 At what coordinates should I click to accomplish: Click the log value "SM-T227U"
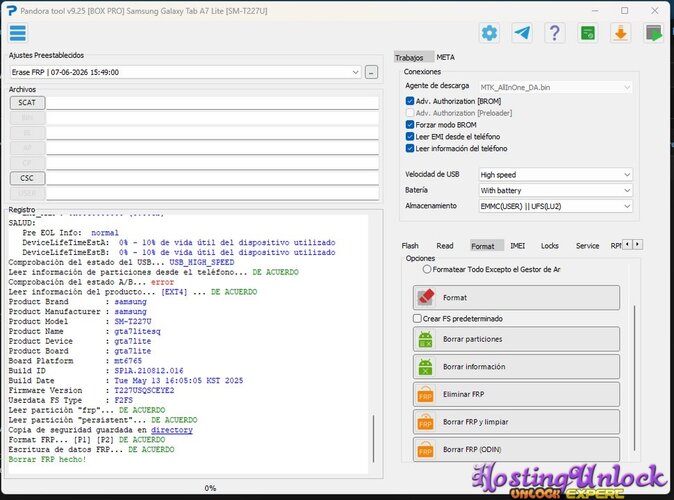133,322
